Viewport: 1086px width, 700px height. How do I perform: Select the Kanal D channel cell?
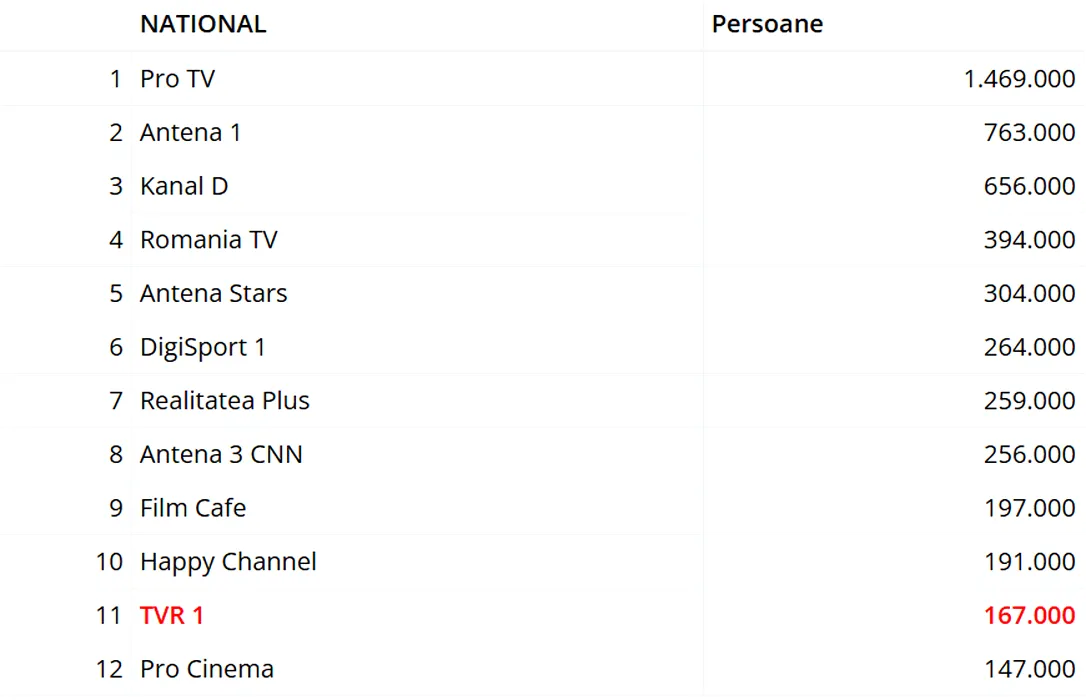184,186
